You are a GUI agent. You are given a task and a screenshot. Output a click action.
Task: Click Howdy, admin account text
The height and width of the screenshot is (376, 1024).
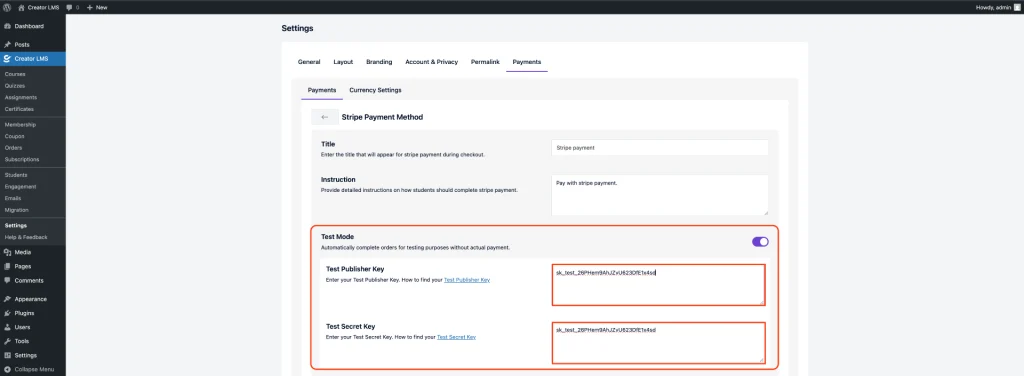coord(993,7)
